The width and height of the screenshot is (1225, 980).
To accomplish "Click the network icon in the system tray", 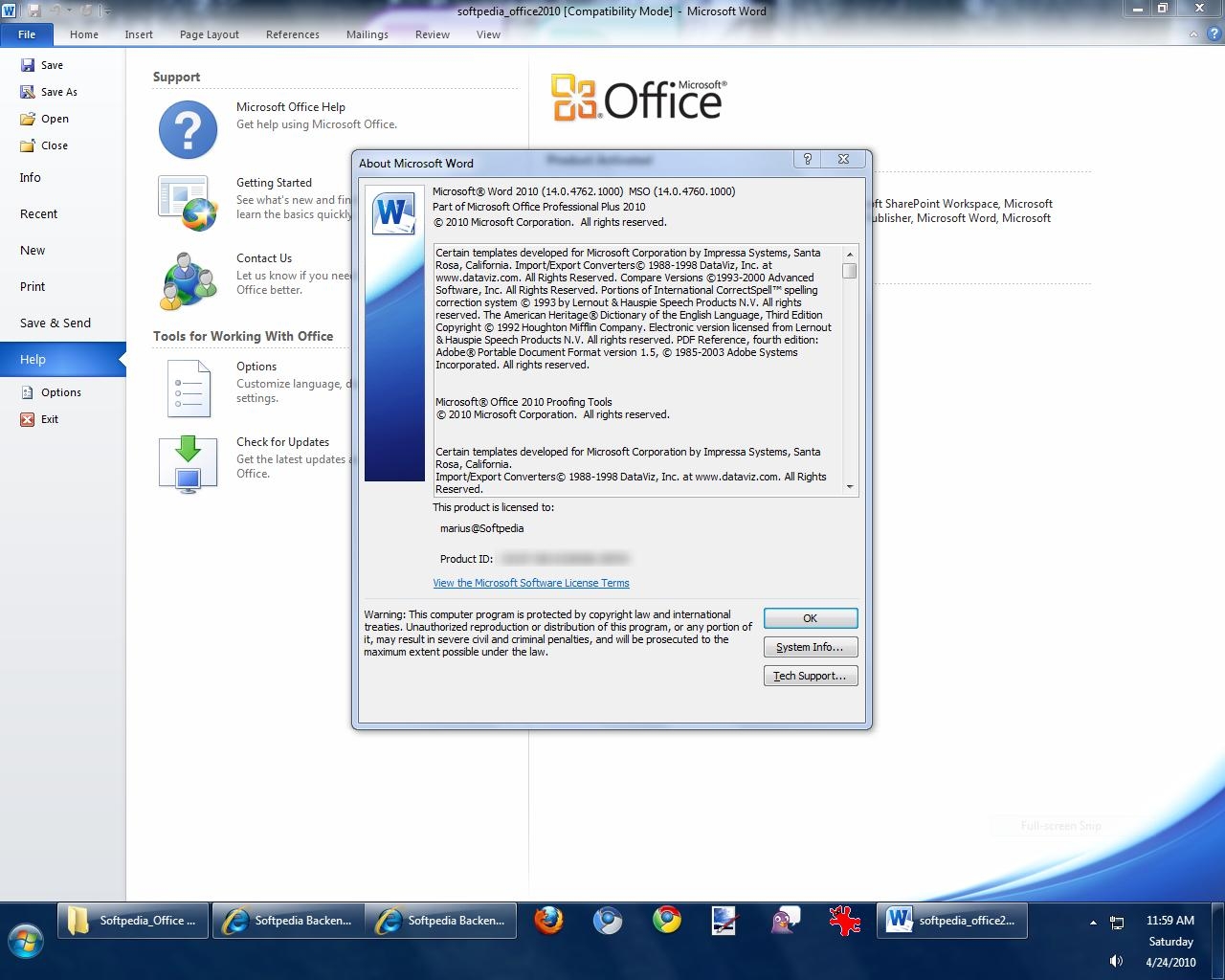I will click(1117, 923).
